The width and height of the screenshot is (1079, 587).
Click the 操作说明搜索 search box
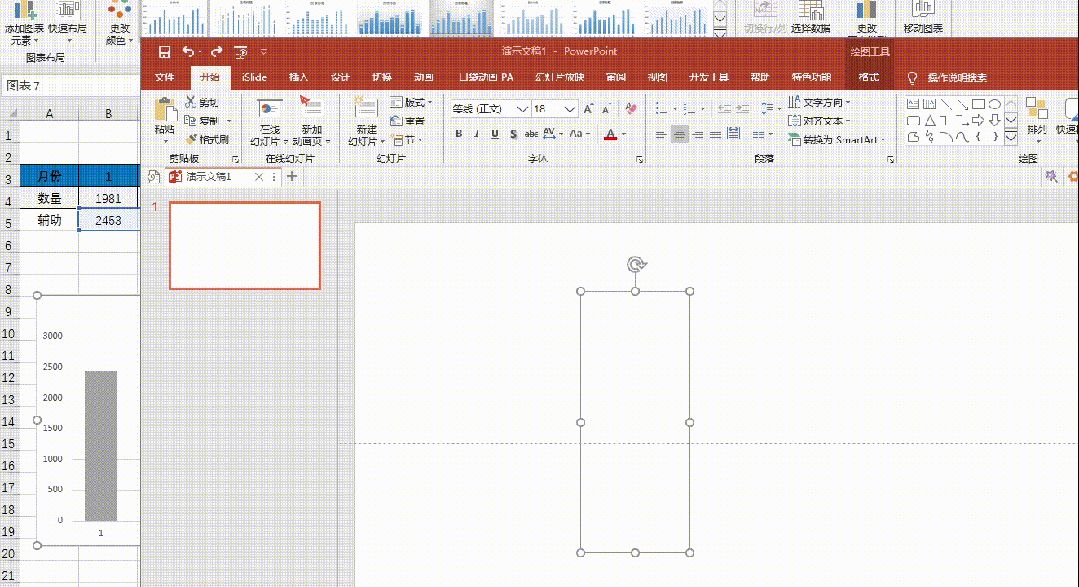click(957, 78)
